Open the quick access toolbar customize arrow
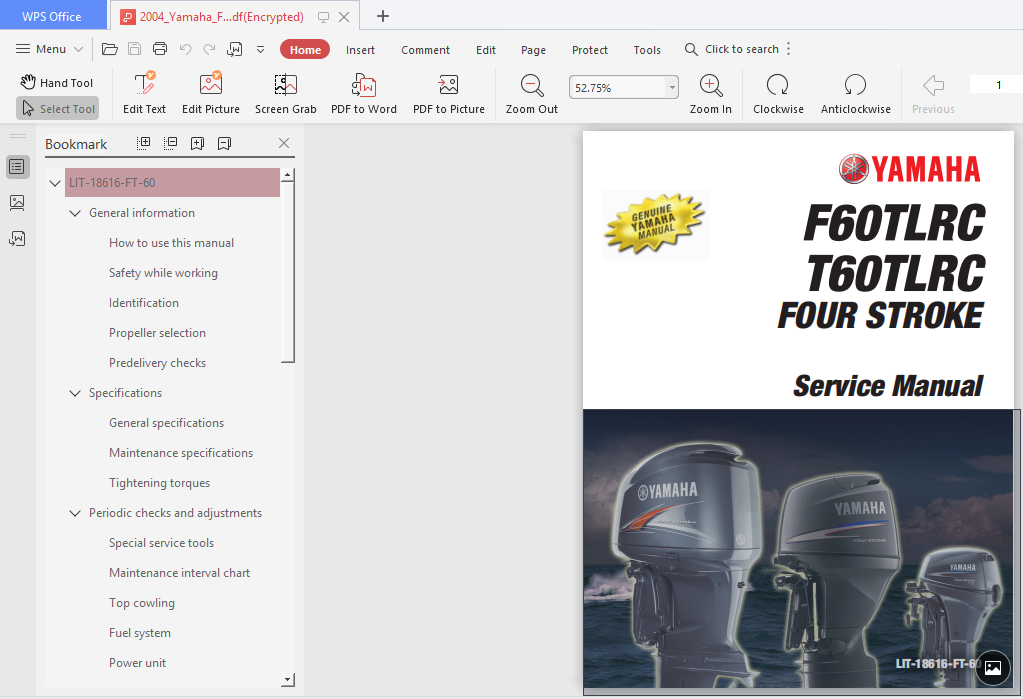This screenshot has width=1023, height=699. tap(260, 49)
